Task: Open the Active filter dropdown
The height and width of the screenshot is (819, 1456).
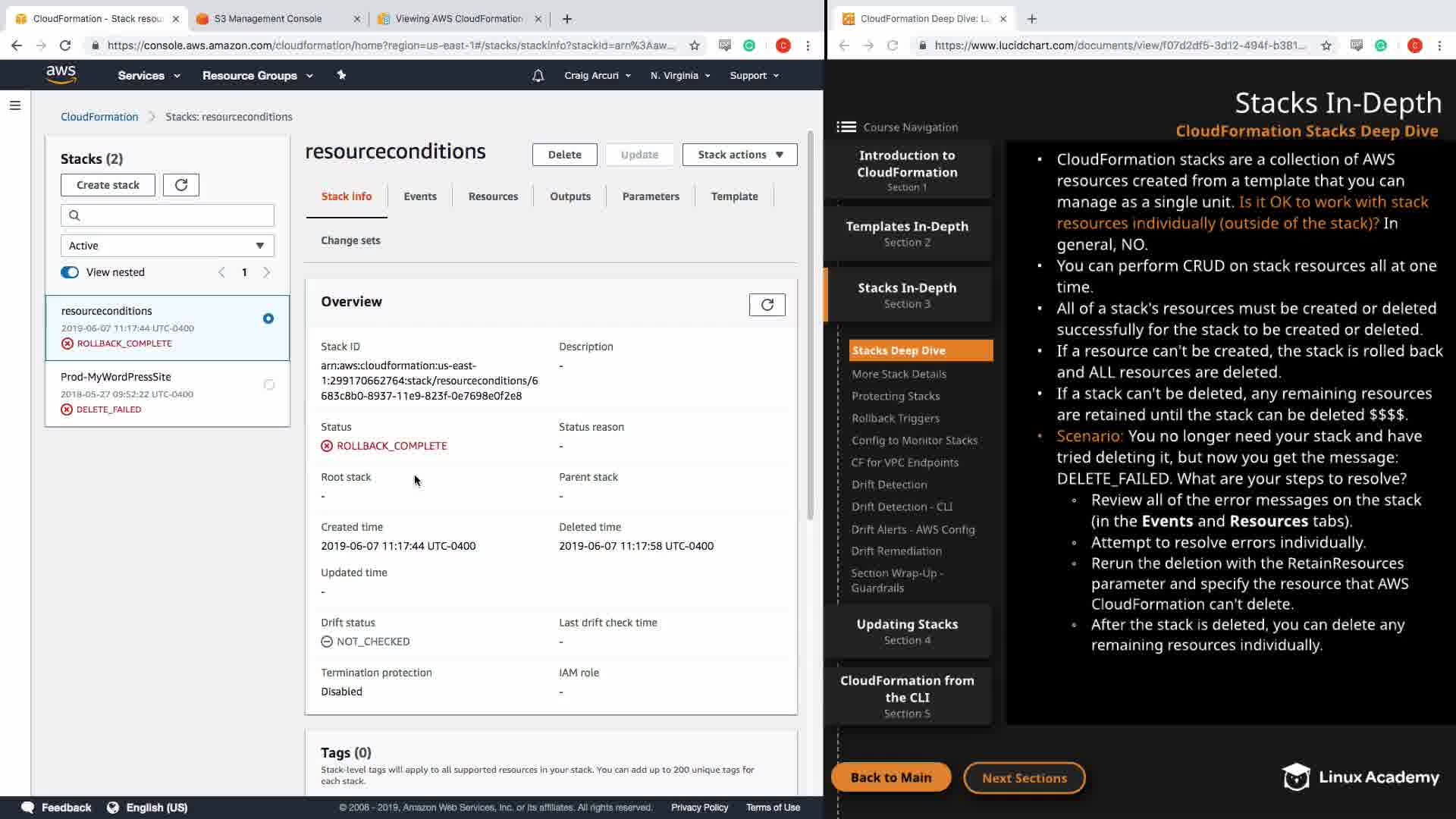Action: click(x=167, y=246)
